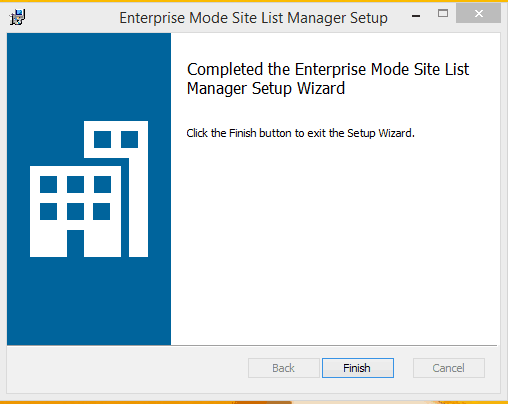Open the installer system menu icon in title bar
508x404 pixels.
(x=17, y=17)
